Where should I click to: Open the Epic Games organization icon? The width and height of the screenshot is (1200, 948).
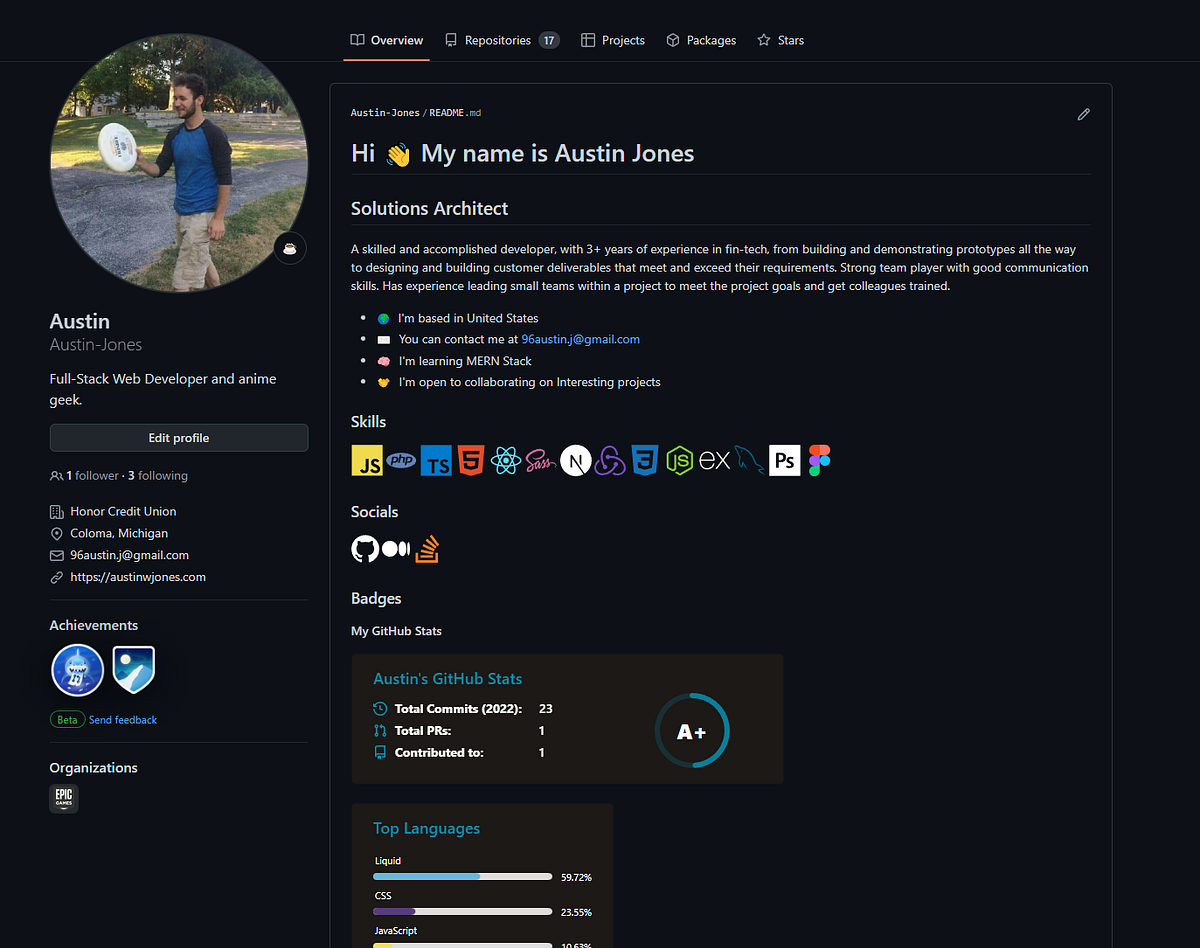point(63,798)
